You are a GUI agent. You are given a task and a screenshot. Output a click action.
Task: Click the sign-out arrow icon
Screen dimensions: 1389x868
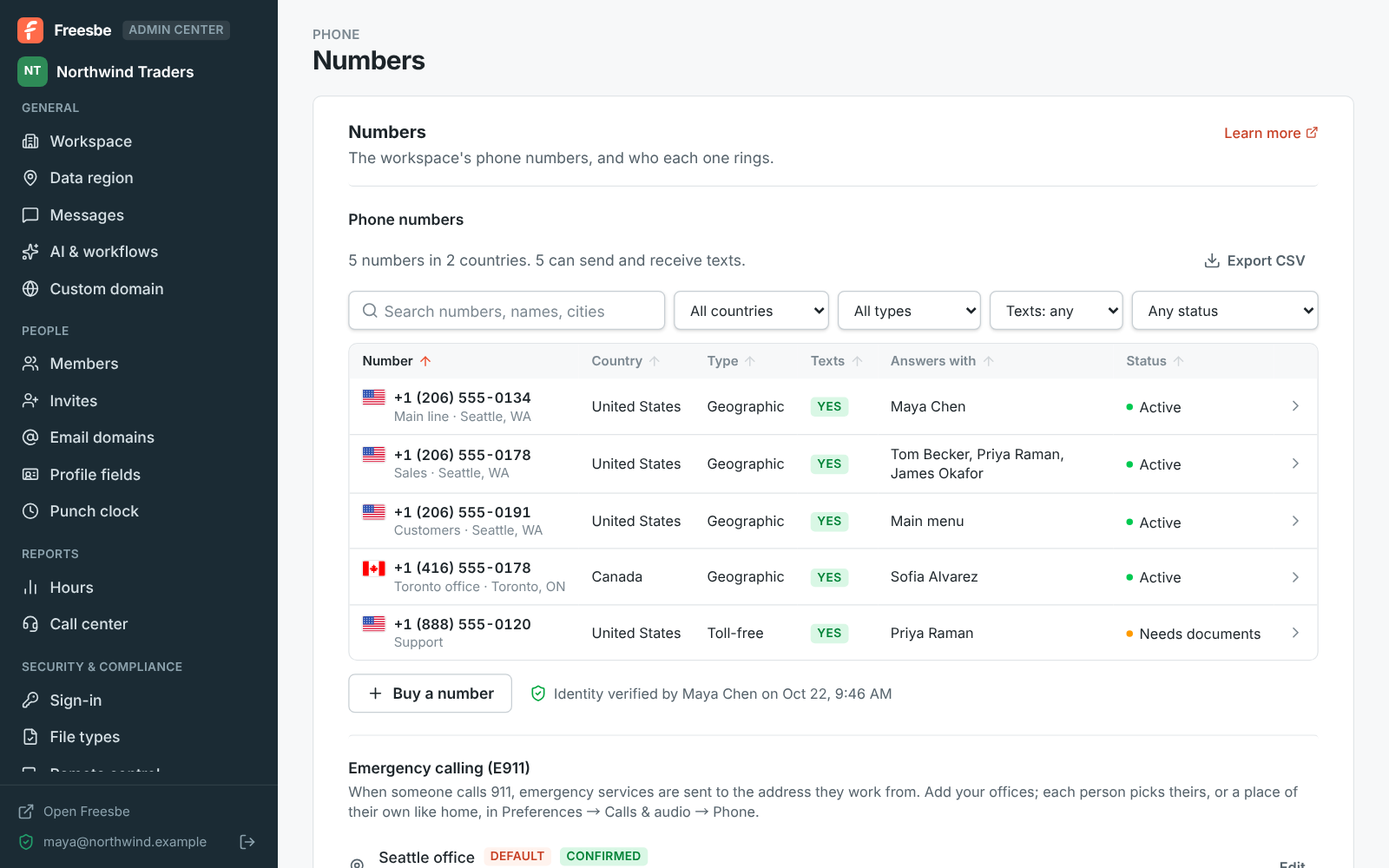(247, 842)
